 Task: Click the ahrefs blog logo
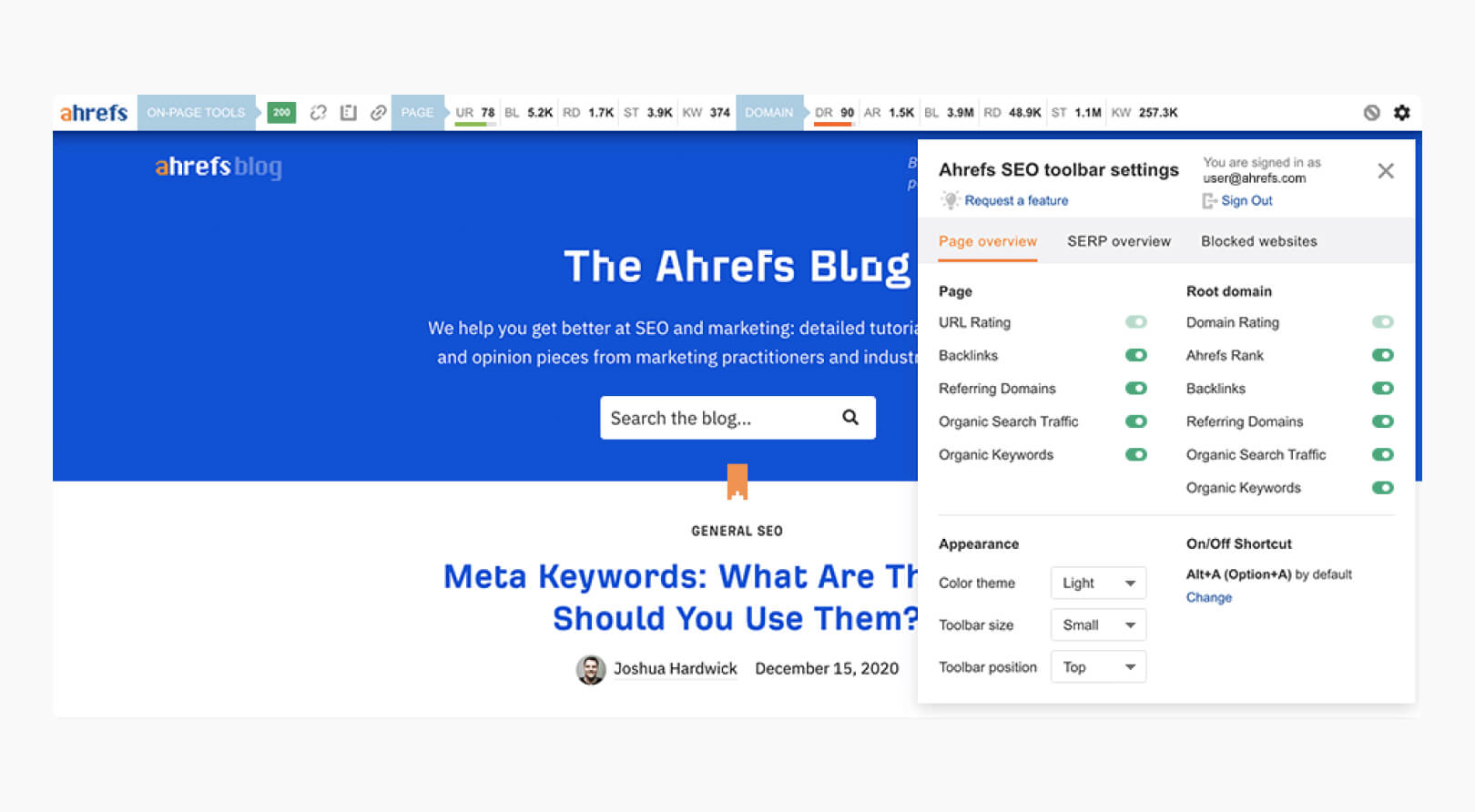point(219,167)
